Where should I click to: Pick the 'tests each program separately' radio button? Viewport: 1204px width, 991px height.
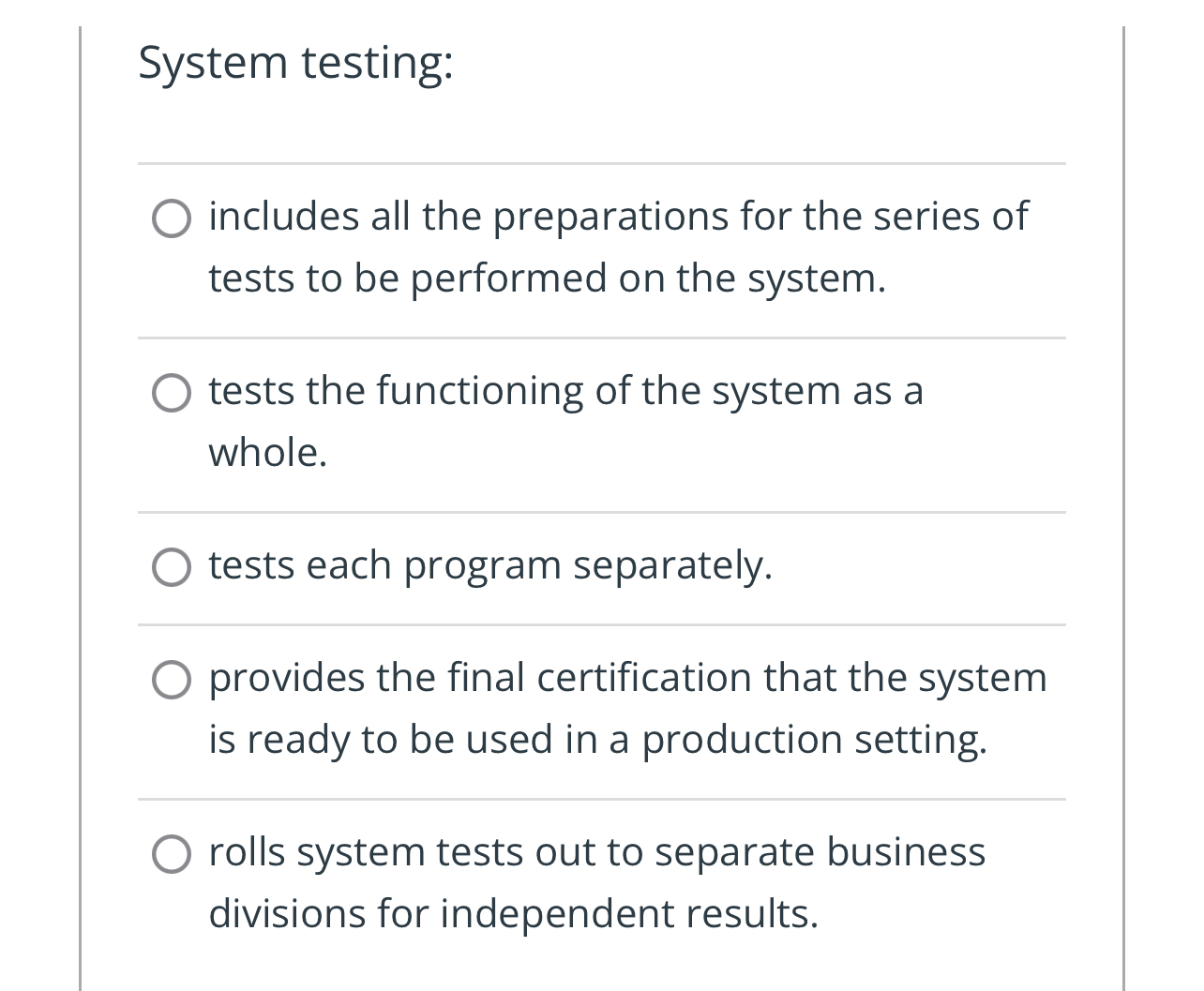172,567
